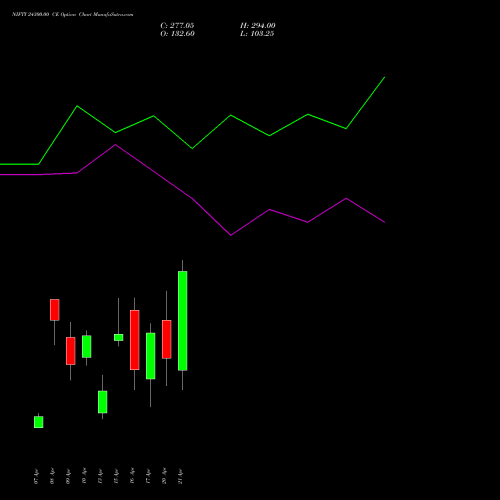
Task: Click the 08 Apr date label
Action: [x=52, y=476]
